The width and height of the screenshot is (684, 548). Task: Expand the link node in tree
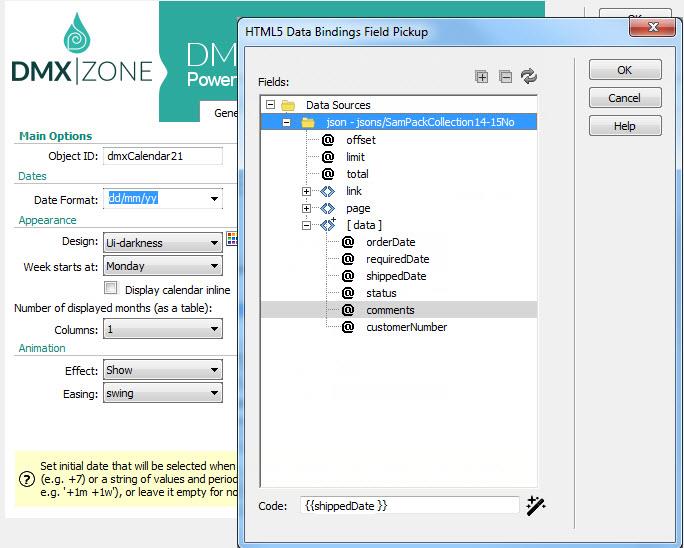tap(307, 191)
